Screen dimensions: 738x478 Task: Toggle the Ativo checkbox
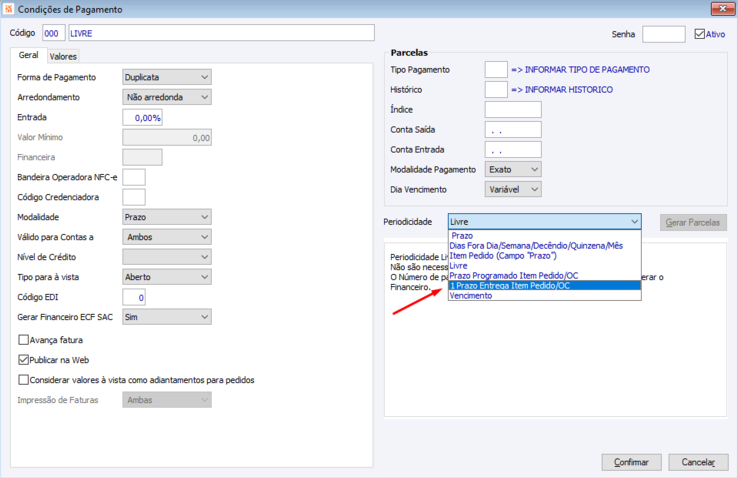click(x=699, y=34)
